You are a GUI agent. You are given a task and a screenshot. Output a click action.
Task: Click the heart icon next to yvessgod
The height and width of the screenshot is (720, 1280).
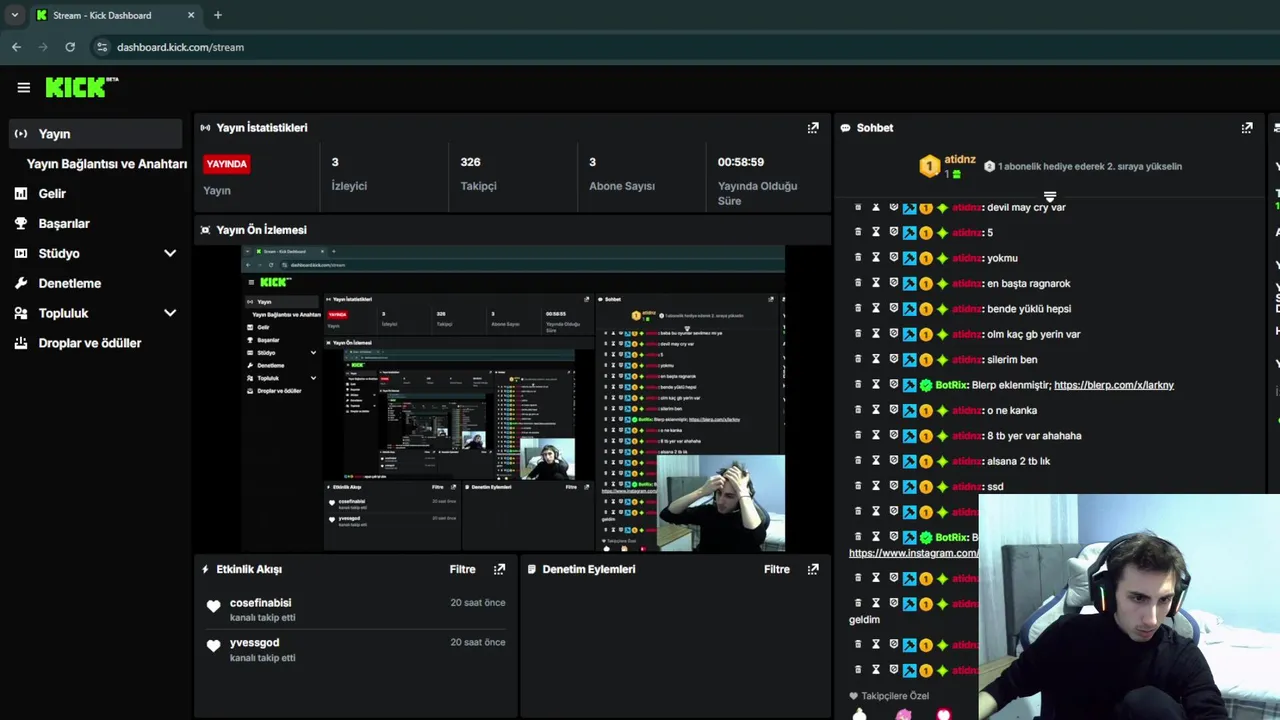(x=213, y=646)
